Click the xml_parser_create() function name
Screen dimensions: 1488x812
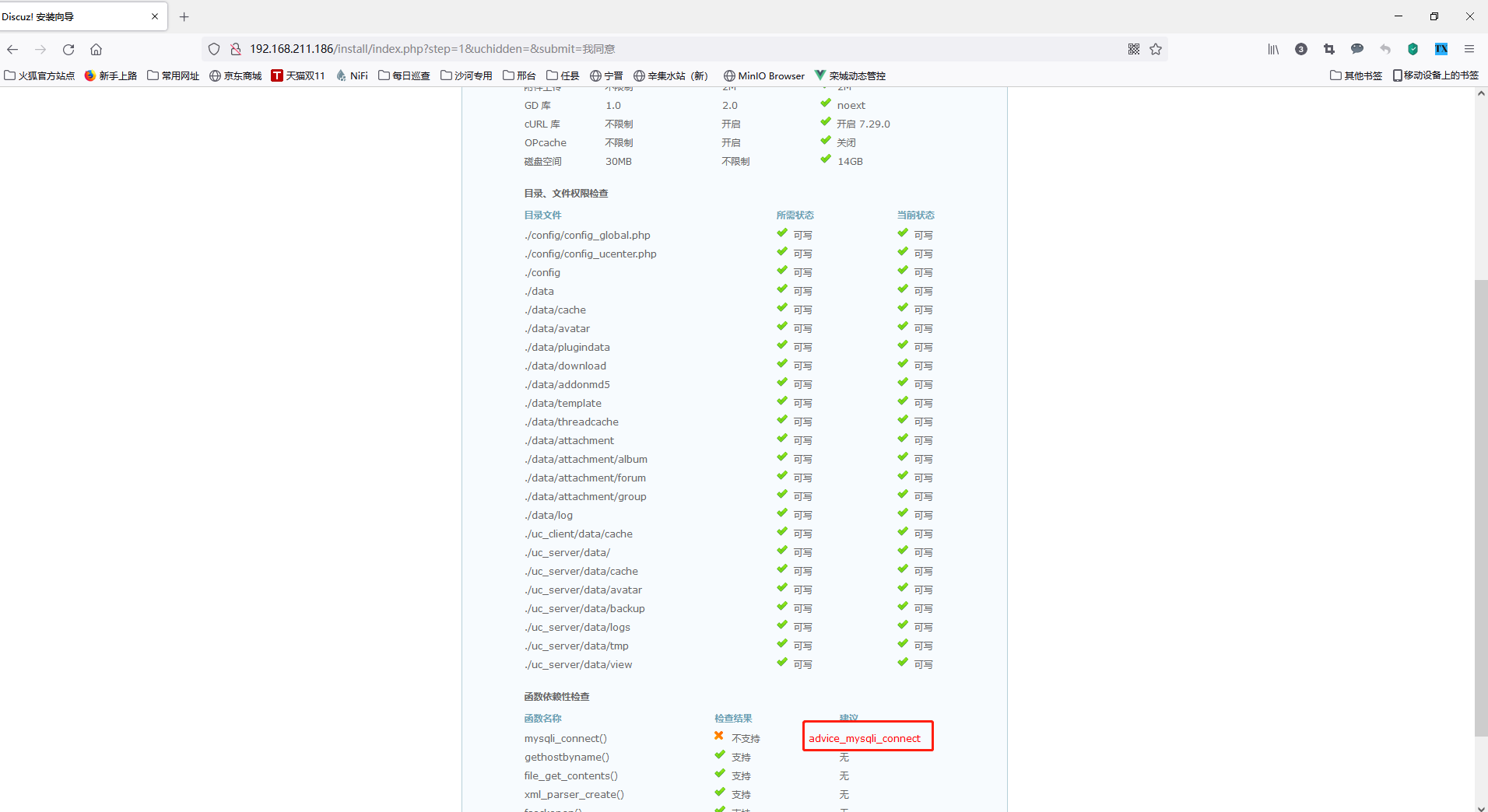click(x=574, y=794)
